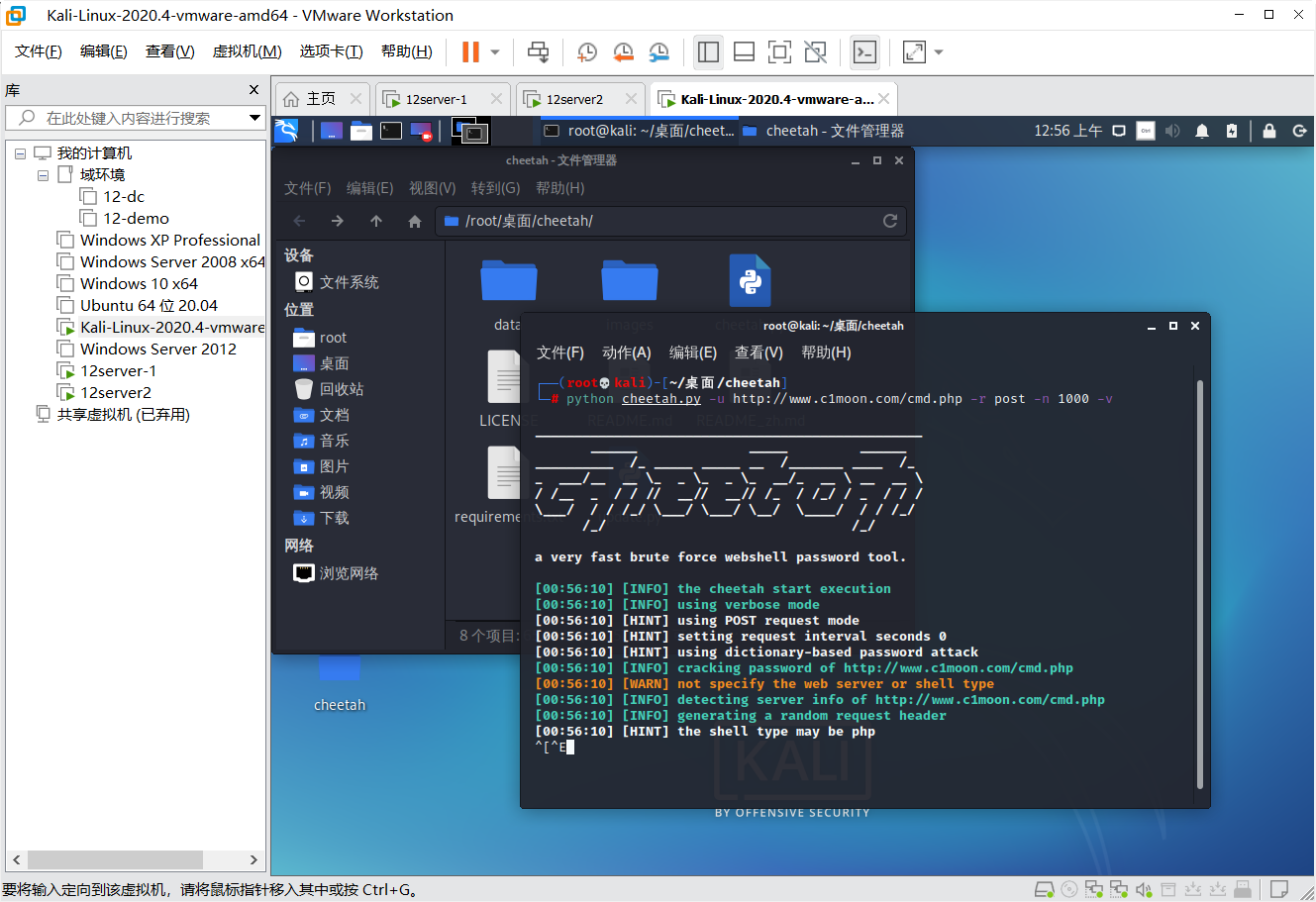Switch to root@kali terminal taskbar button
1316x902 pixels.
[640, 131]
